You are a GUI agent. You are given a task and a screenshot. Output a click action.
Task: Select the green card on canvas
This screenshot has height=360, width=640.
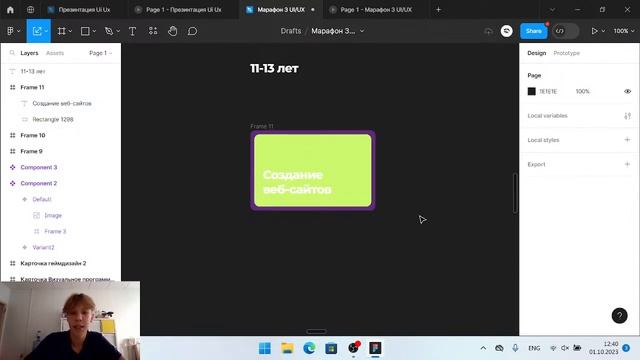[313, 170]
